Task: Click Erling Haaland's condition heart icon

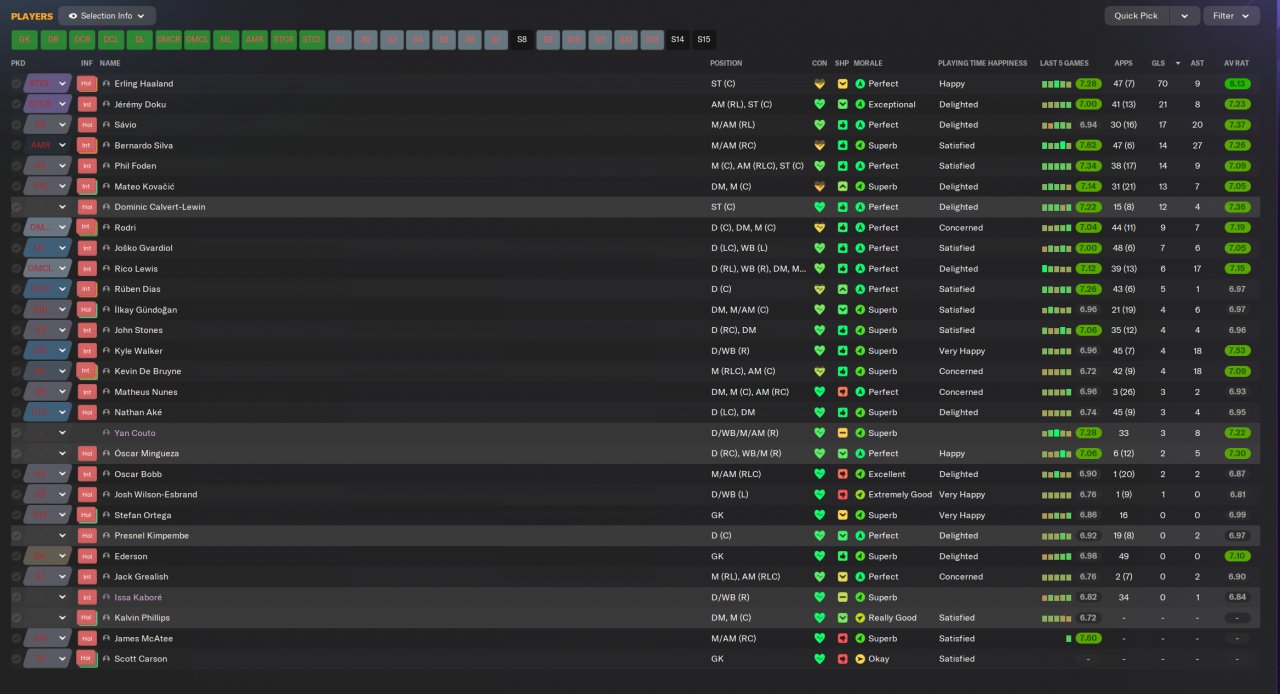Action: (820, 84)
